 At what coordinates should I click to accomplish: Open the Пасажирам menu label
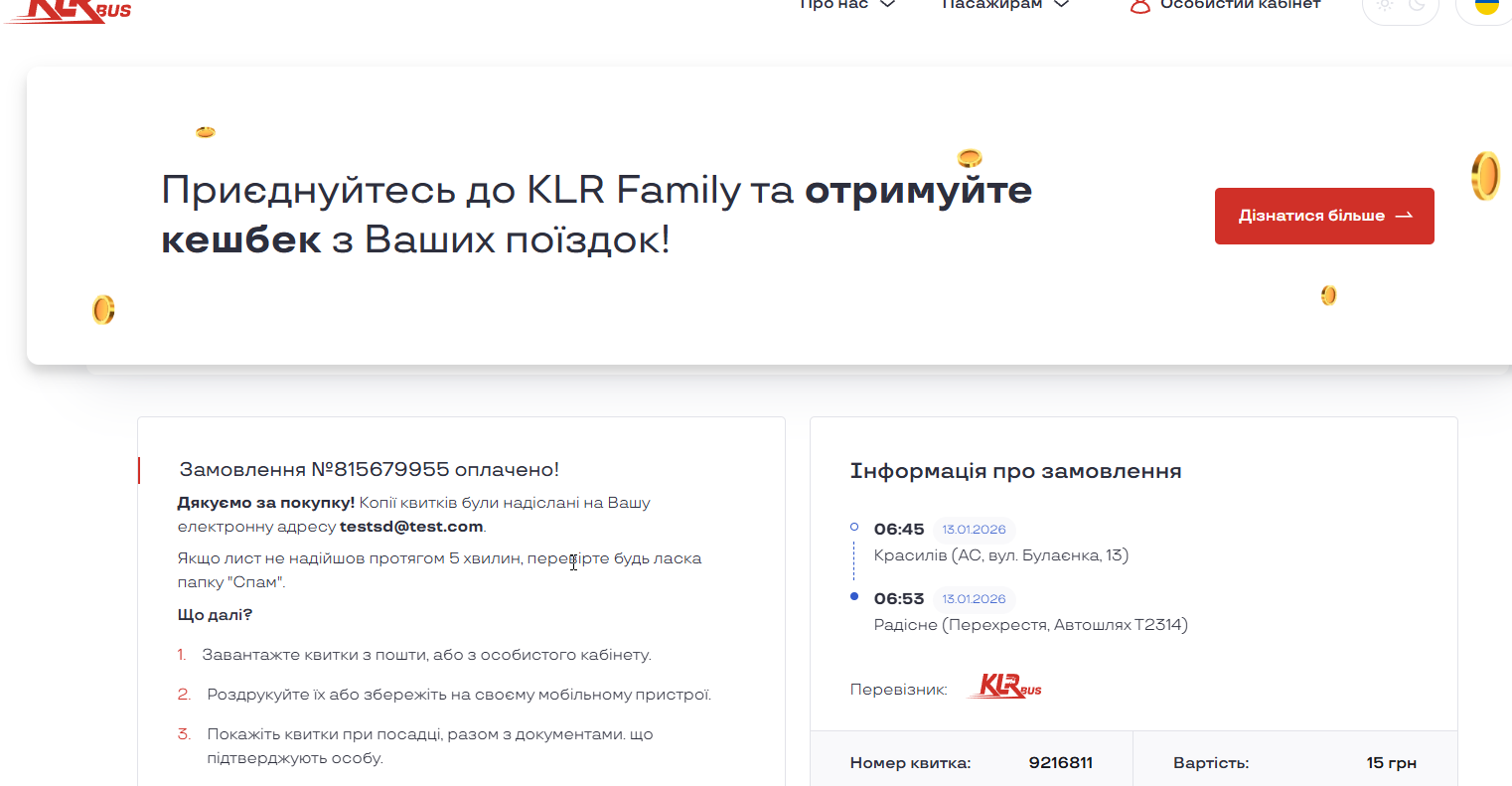991,5
